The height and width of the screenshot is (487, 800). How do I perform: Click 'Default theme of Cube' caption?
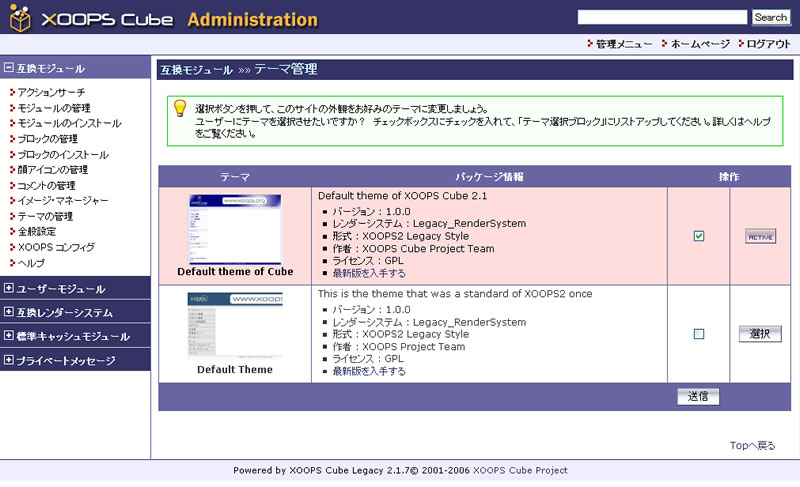click(235, 272)
